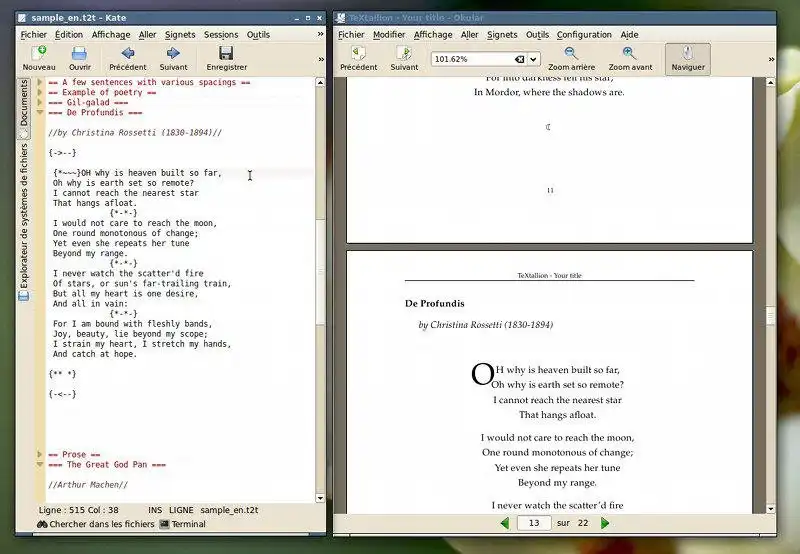Open Okular's Fichier menu
The image size is (800, 554).
pyautogui.click(x=352, y=34)
